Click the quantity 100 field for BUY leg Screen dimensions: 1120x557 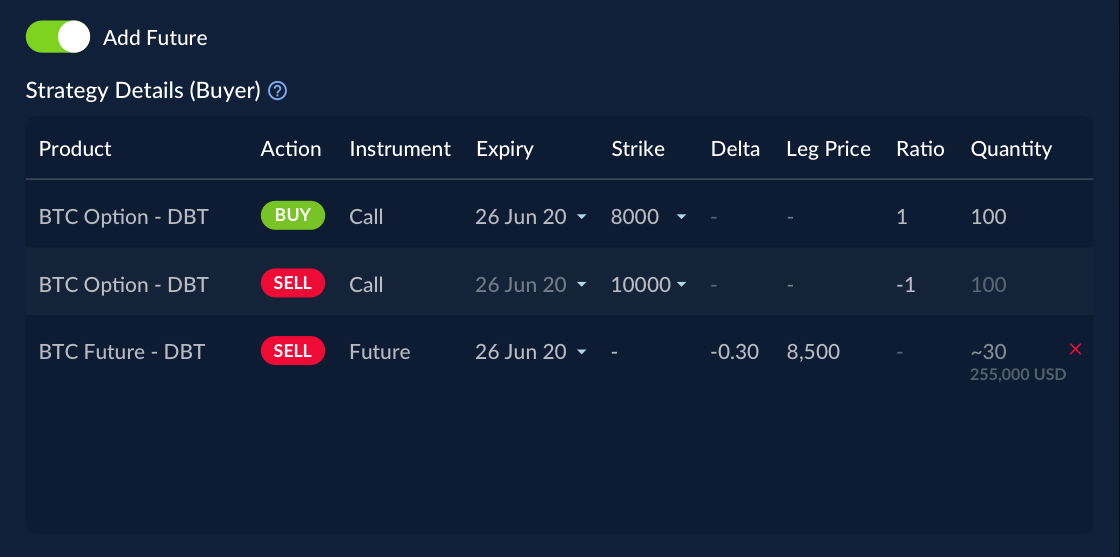click(989, 217)
